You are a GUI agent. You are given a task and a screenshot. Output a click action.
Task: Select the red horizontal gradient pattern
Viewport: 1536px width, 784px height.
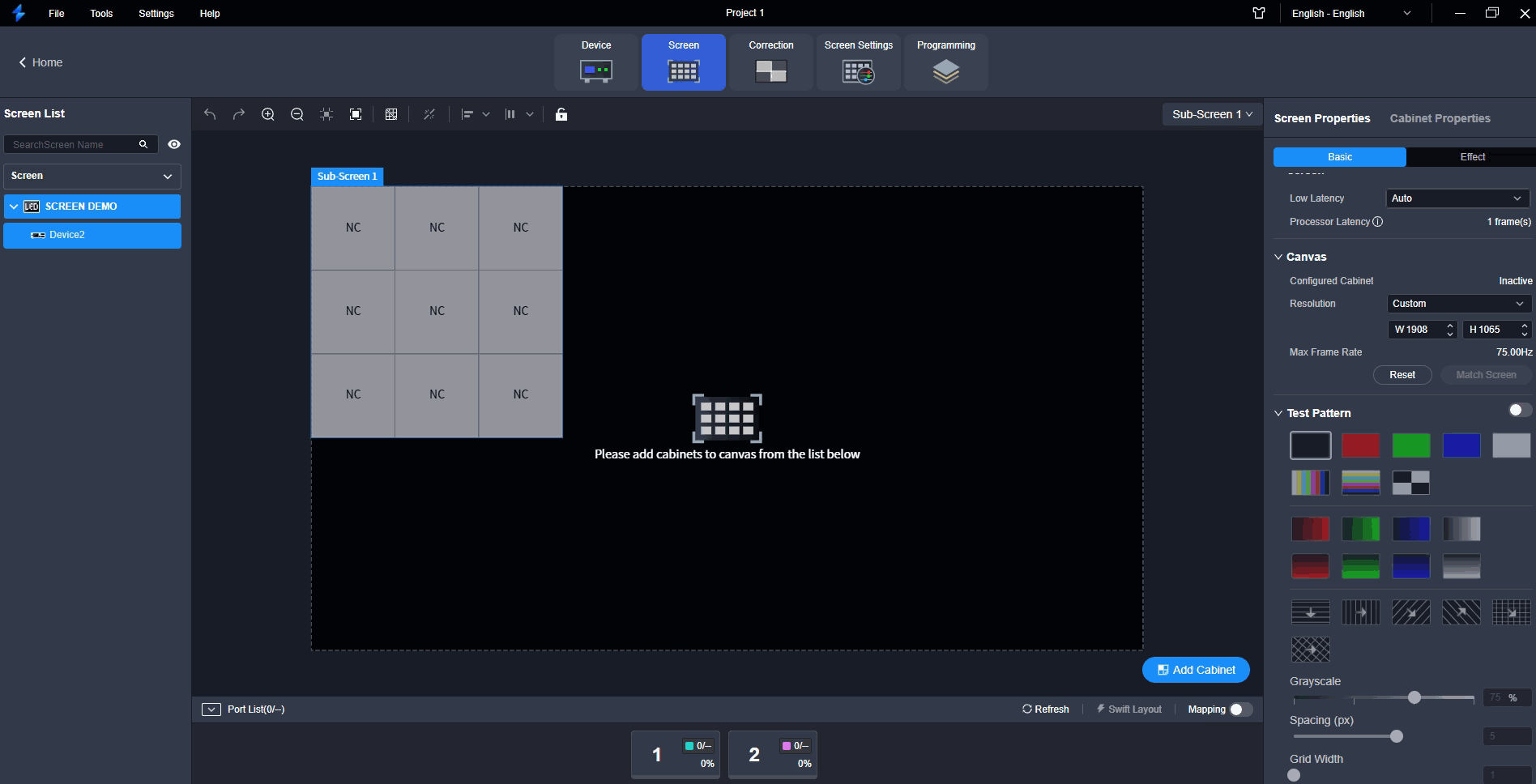pyautogui.click(x=1310, y=529)
